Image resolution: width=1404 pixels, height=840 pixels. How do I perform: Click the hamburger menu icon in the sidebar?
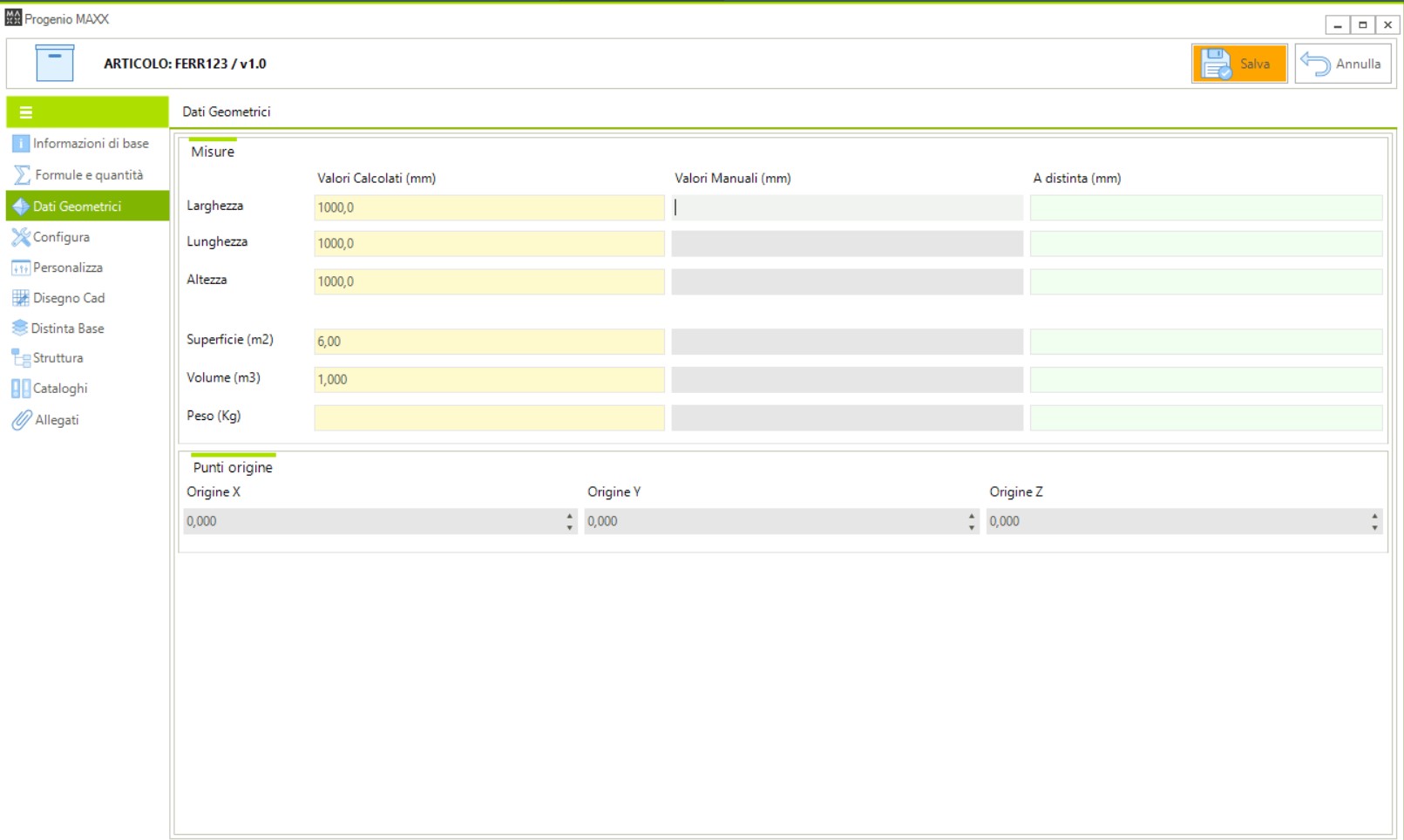(26, 112)
